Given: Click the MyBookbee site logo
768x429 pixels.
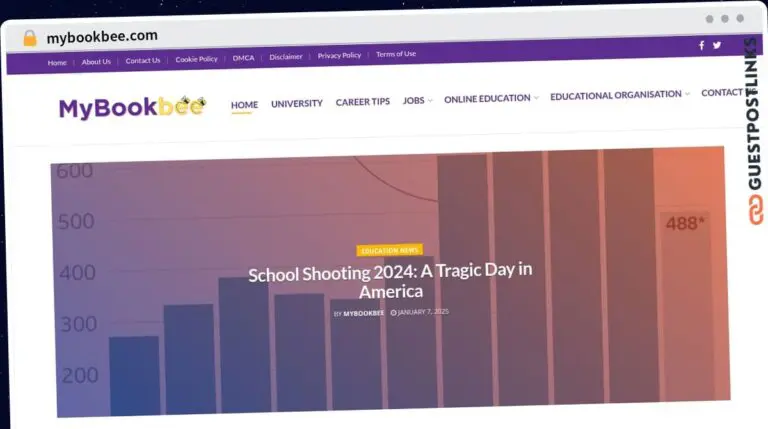Looking at the screenshot, I should coord(132,107).
